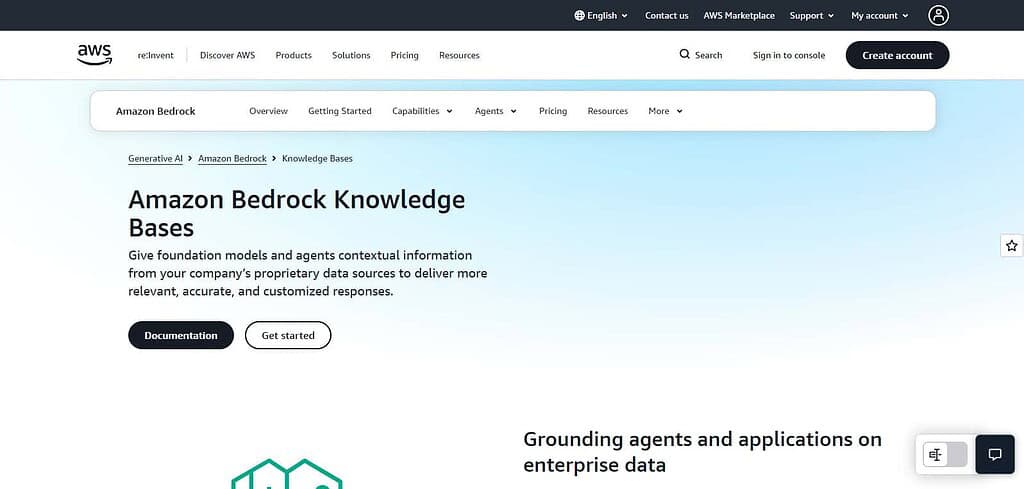Screen dimensions: 1024x489
Task: Open the user profile avatar icon
Action: click(x=938, y=16)
